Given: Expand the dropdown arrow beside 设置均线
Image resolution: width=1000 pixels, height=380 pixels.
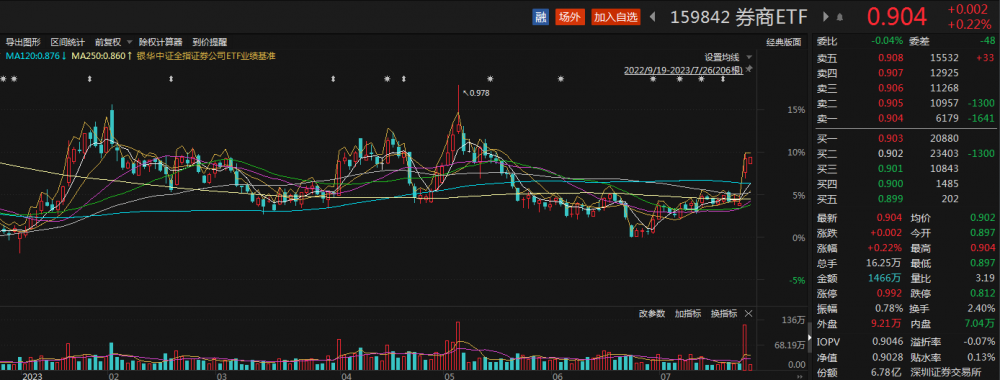Looking at the screenshot, I should pyautogui.click(x=749, y=56).
